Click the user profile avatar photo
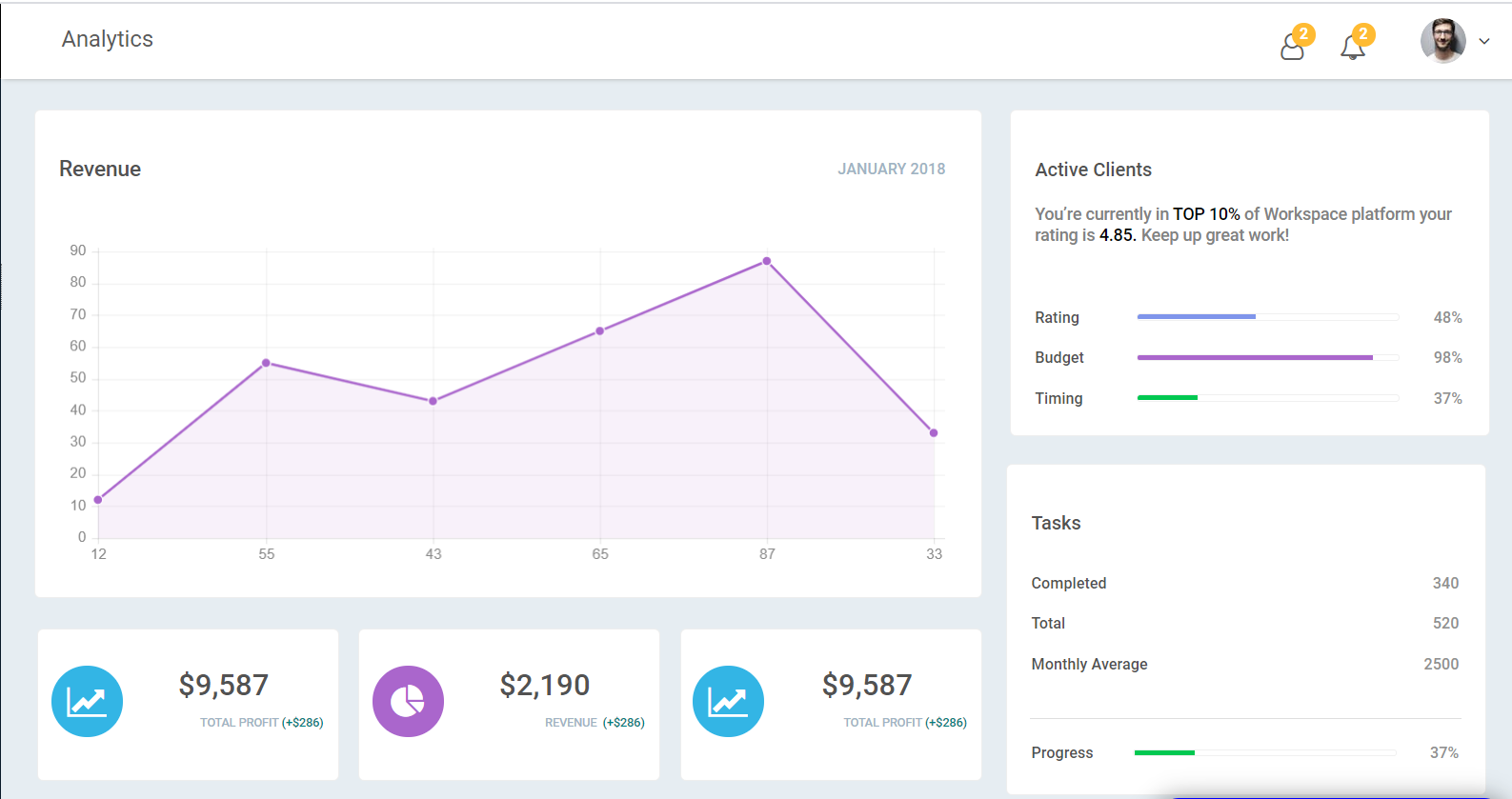This screenshot has width=1512, height=799. (1442, 41)
